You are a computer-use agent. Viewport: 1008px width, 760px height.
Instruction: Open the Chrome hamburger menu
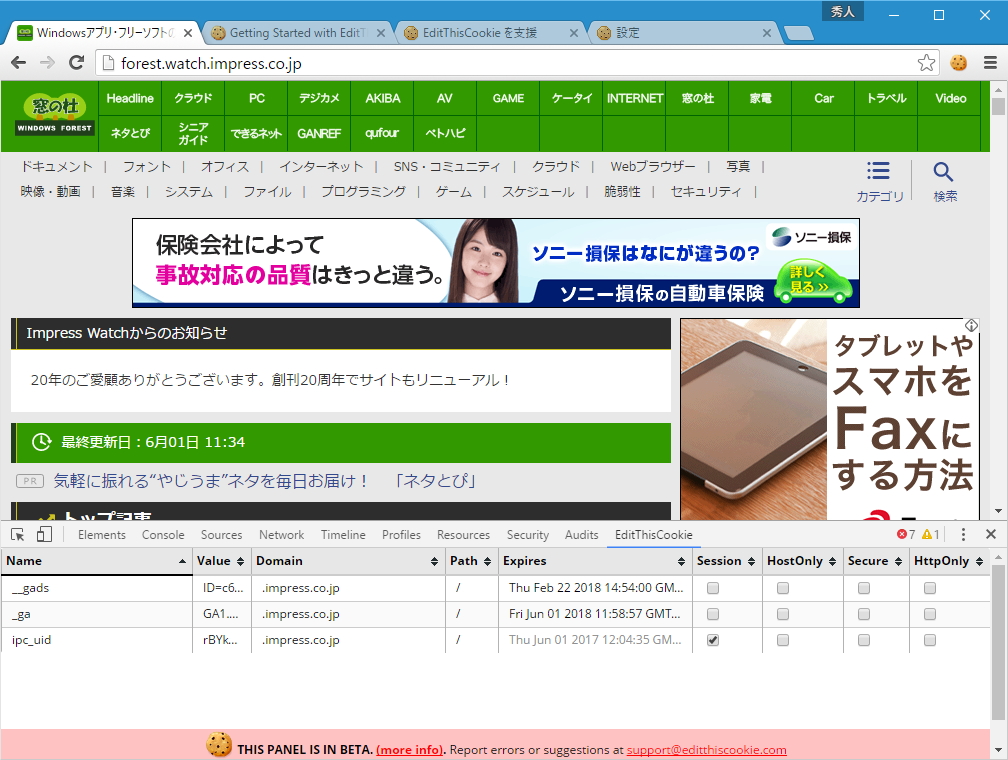[x=991, y=62]
